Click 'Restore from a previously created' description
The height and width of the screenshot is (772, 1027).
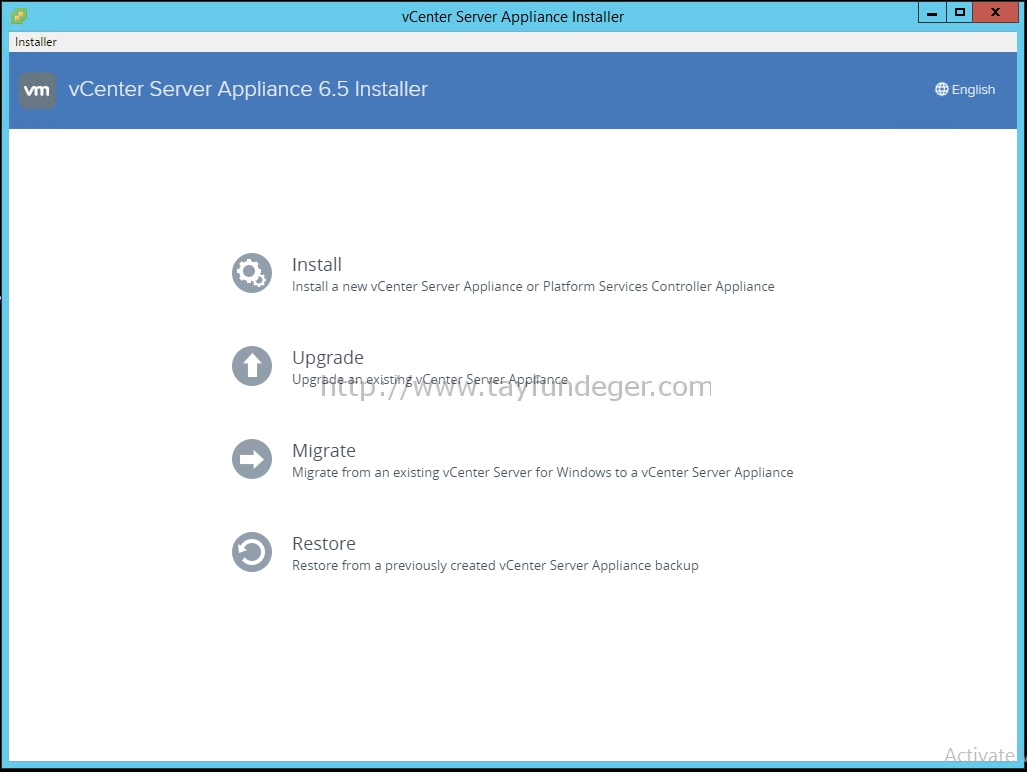pyautogui.click(x=495, y=566)
